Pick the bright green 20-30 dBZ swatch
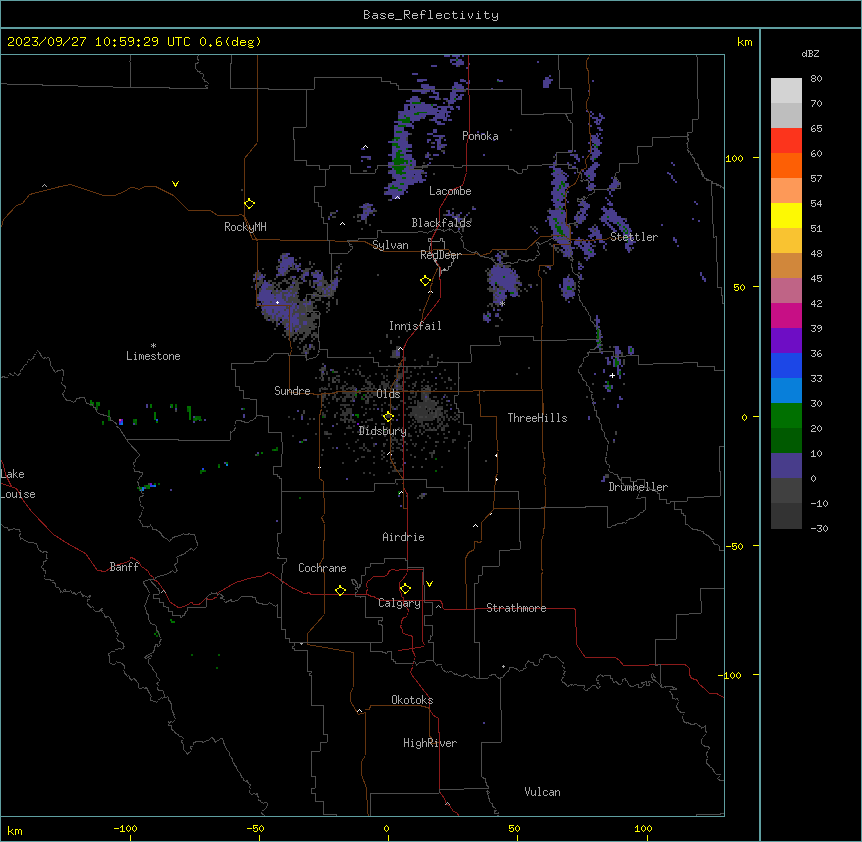The image size is (862, 842). tap(786, 416)
